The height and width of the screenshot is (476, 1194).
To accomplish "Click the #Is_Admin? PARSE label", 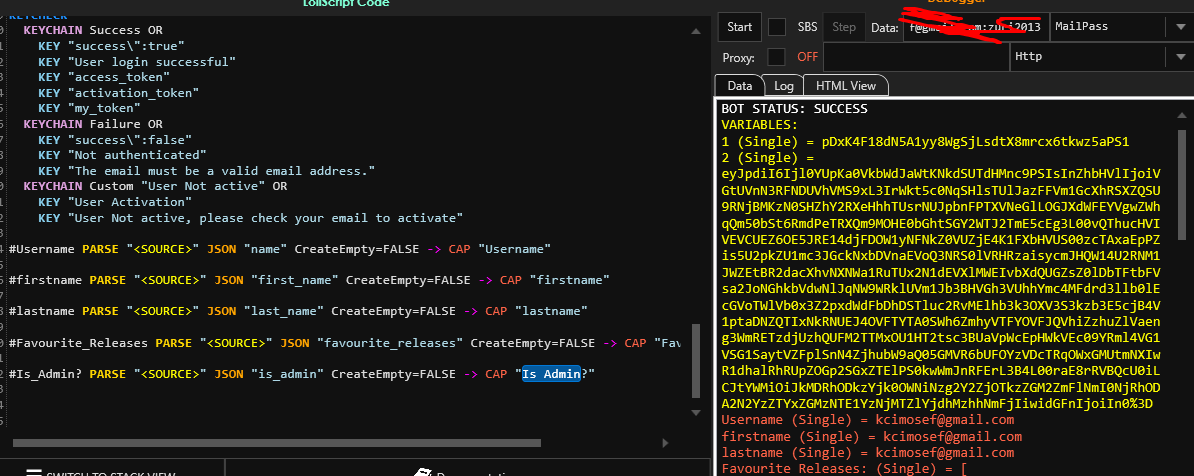I will [x=46, y=374].
